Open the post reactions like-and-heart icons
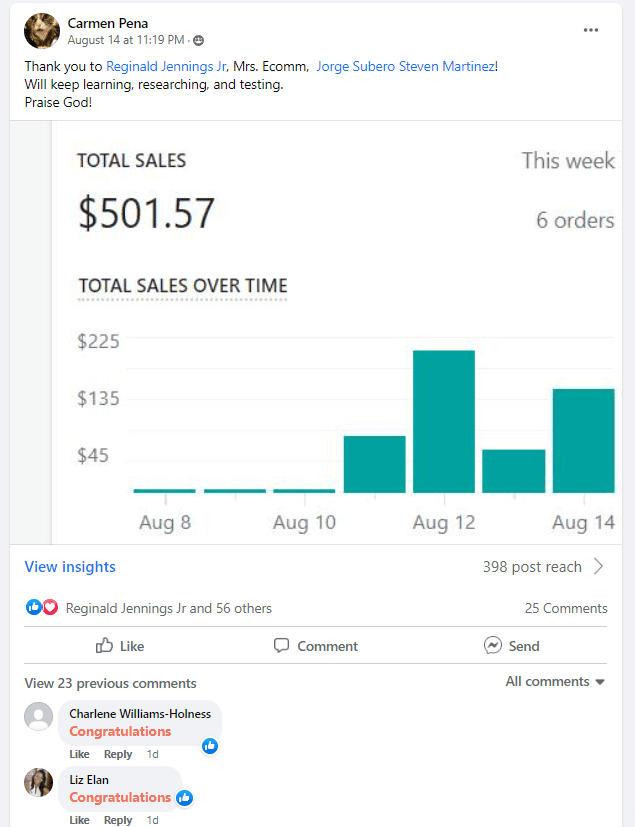Image resolution: width=635 pixels, height=827 pixels. (42, 607)
